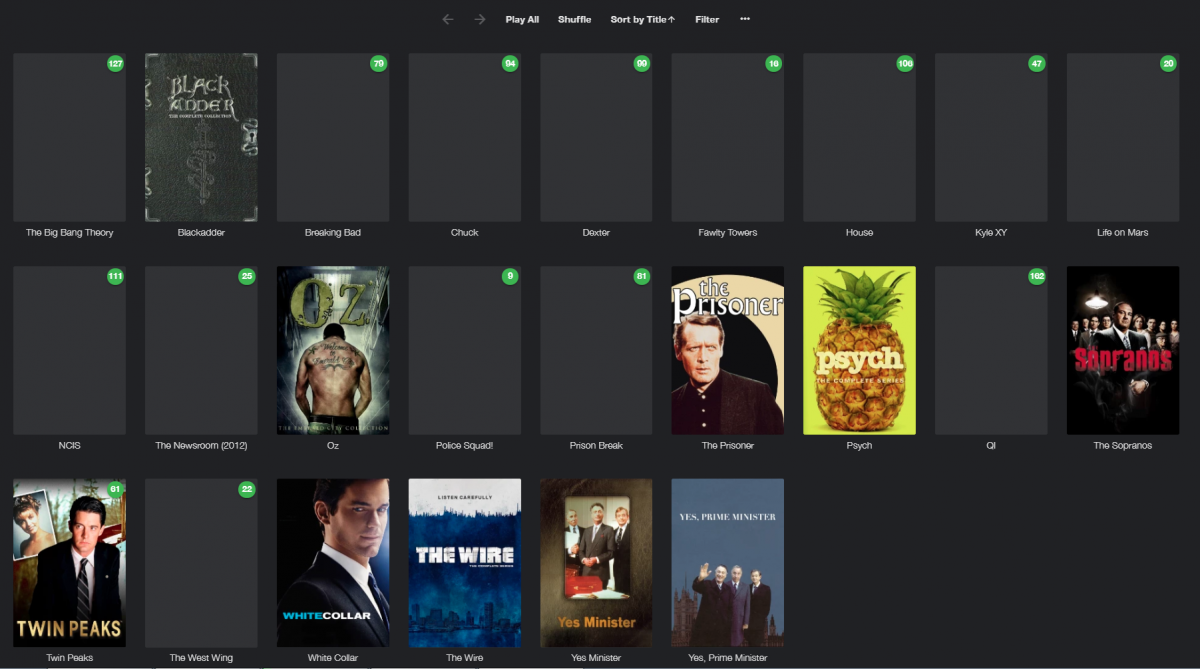Click the Kyle XY title text

(x=991, y=233)
